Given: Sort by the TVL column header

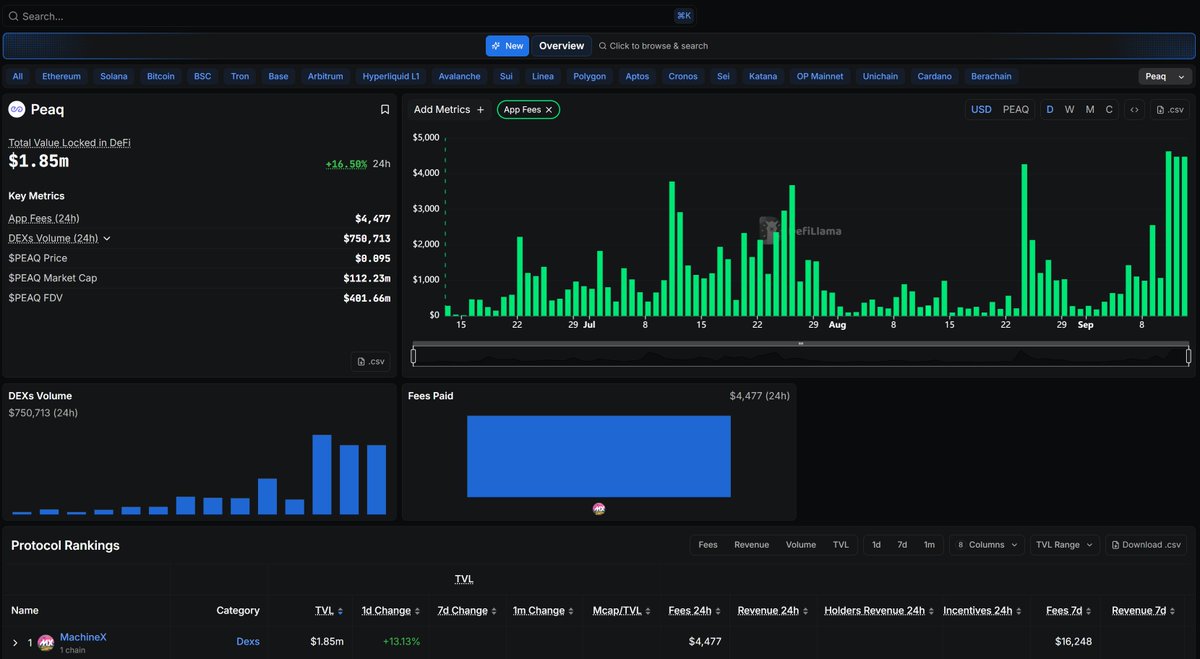Looking at the screenshot, I should (328, 610).
